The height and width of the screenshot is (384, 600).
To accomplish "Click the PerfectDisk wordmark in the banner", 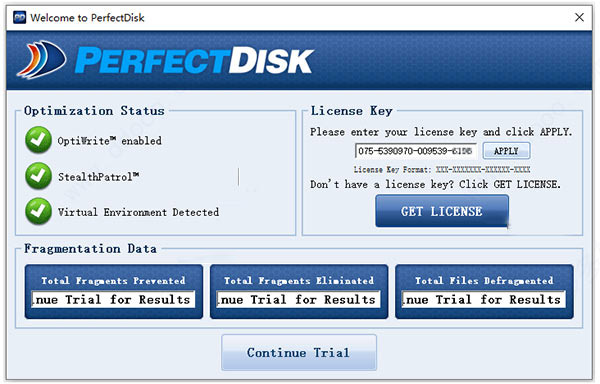I will pyautogui.click(x=194, y=60).
